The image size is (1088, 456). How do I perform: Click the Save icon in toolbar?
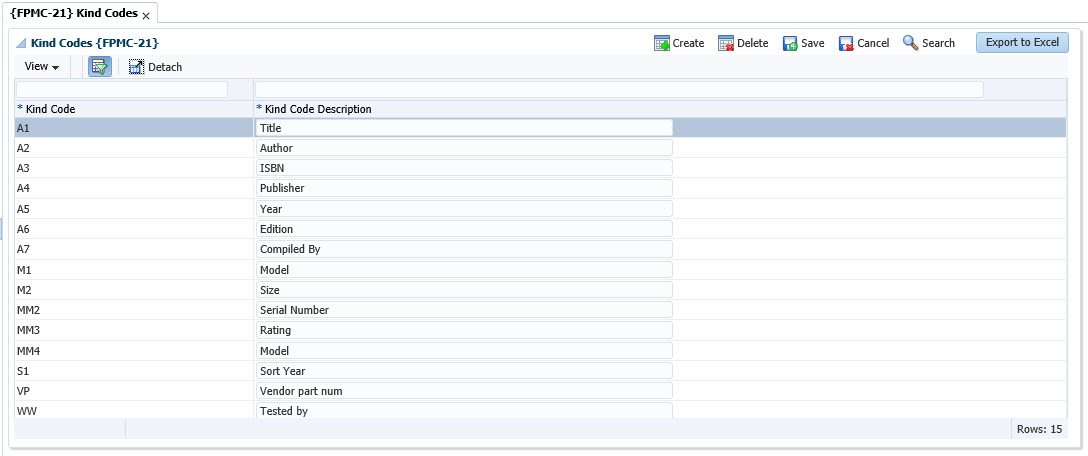[790, 43]
